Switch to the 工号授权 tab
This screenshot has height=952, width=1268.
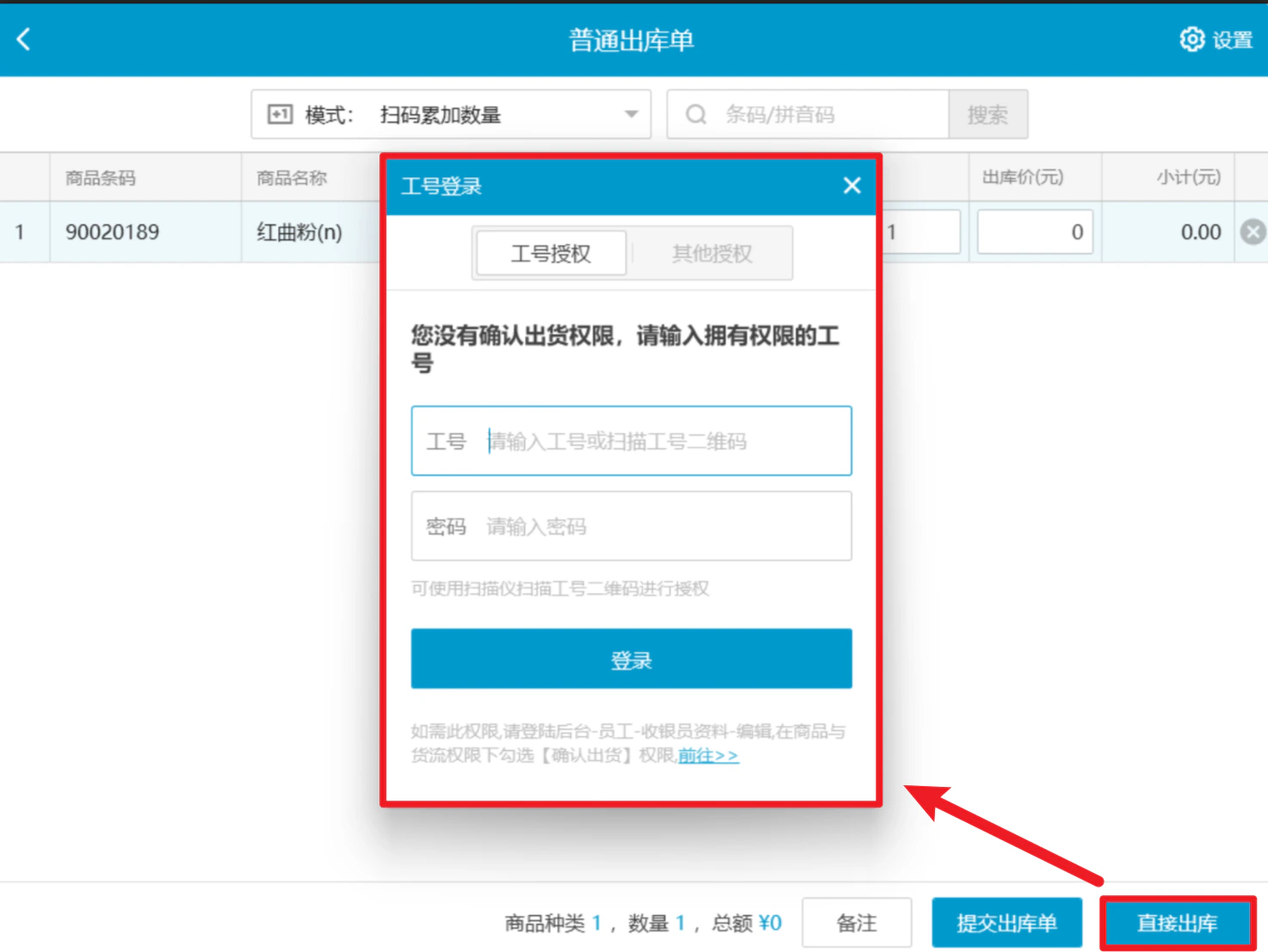point(551,254)
